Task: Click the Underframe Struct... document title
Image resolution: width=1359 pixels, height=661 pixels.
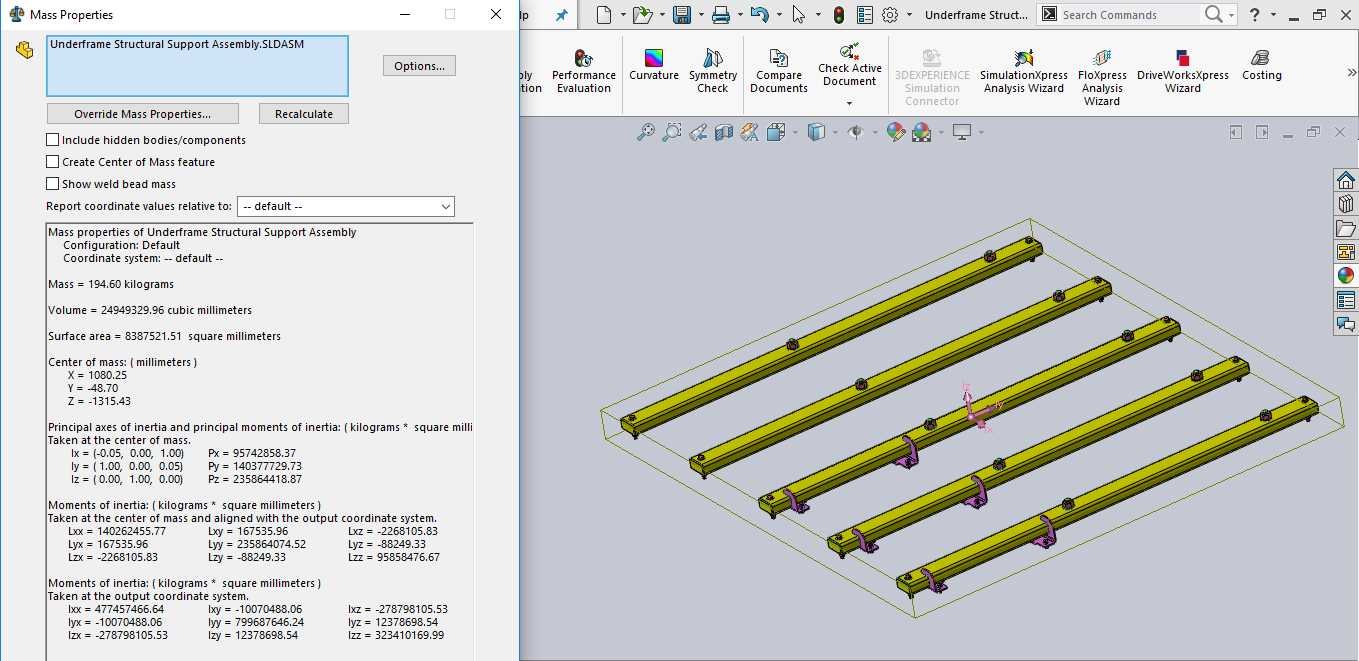Action: pyautogui.click(x=976, y=15)
